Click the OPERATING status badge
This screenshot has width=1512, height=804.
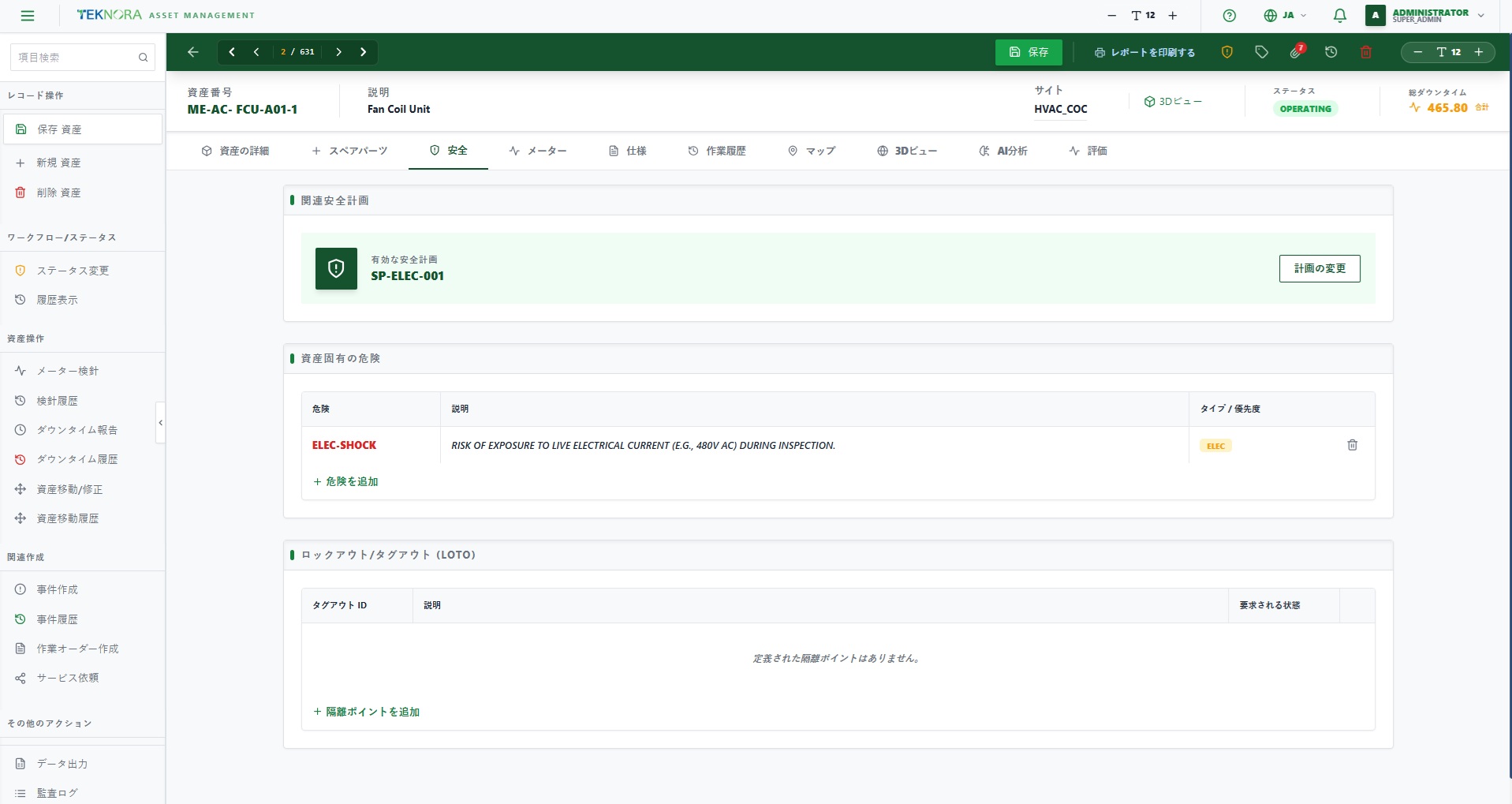[x=1305, y=109]
